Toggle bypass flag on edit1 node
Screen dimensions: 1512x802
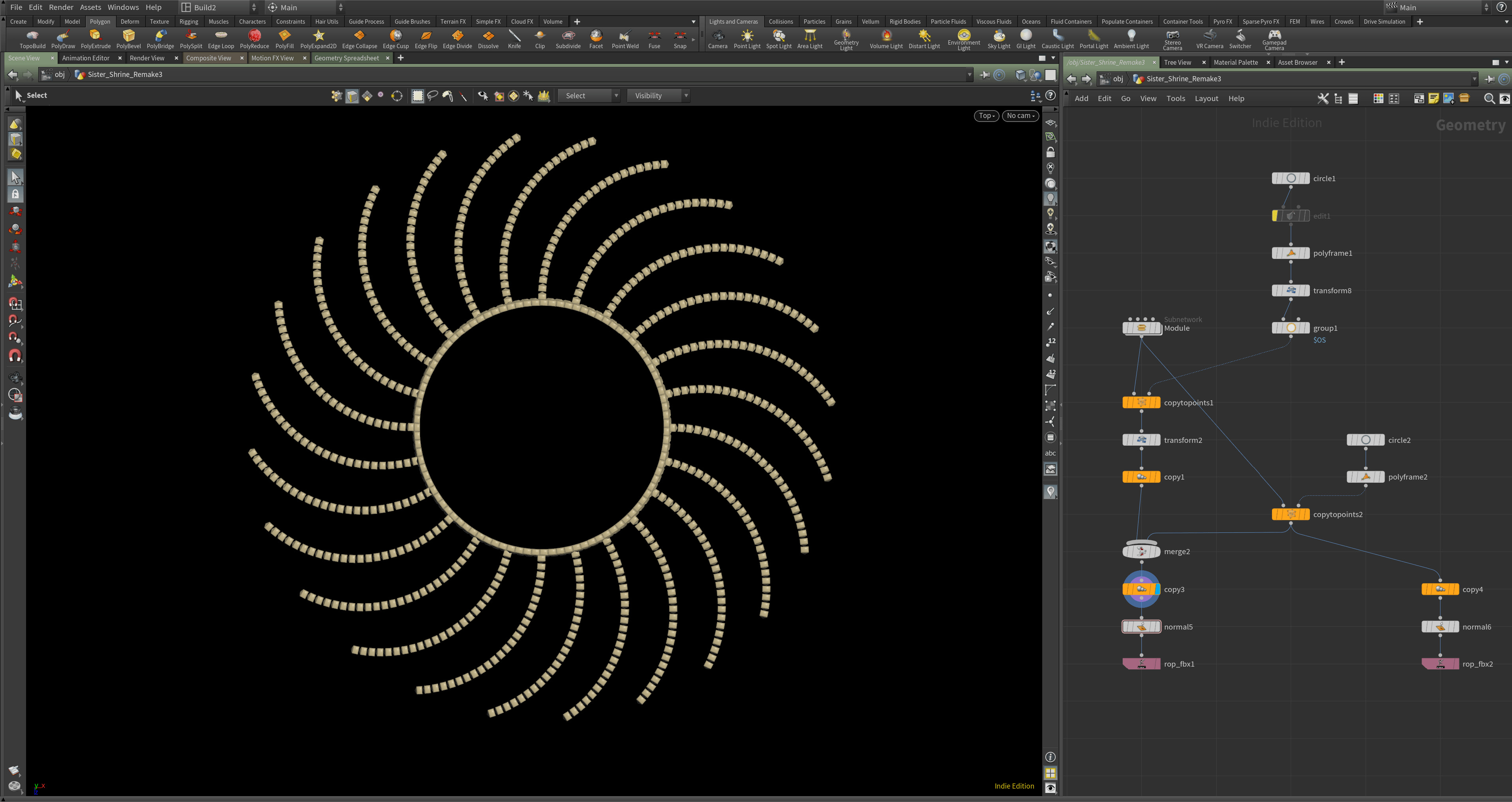click(1276, 216)
